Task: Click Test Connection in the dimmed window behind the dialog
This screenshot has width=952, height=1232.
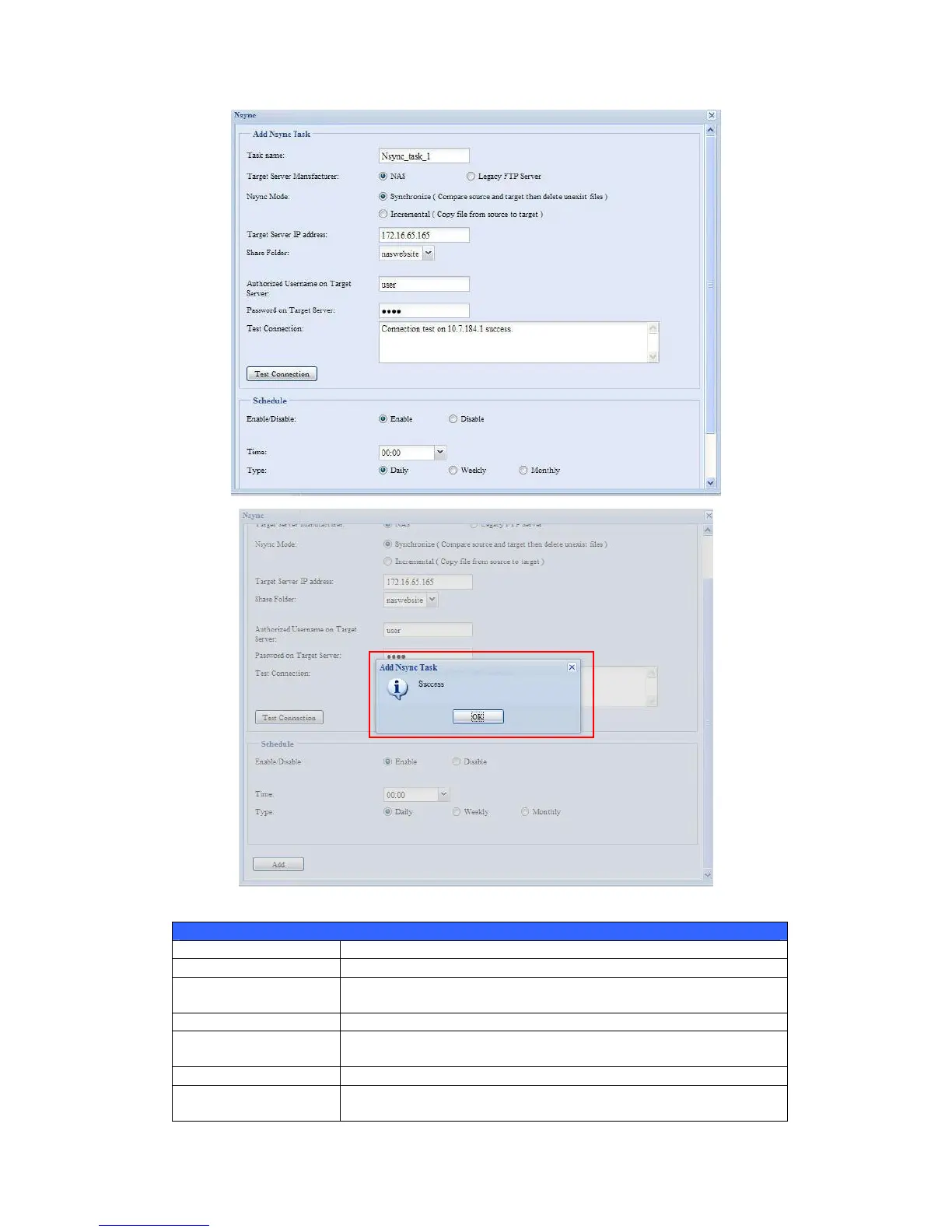Action: [289, 718]
